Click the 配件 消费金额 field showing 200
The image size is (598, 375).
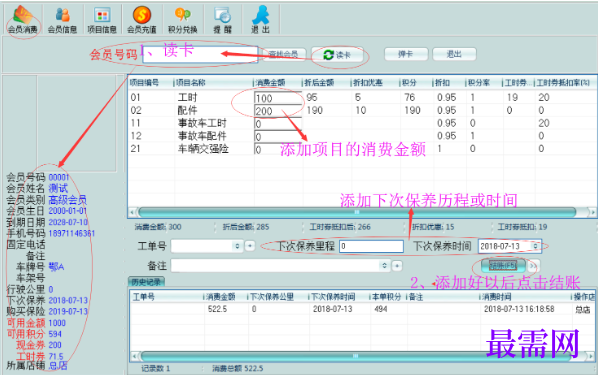278,111
